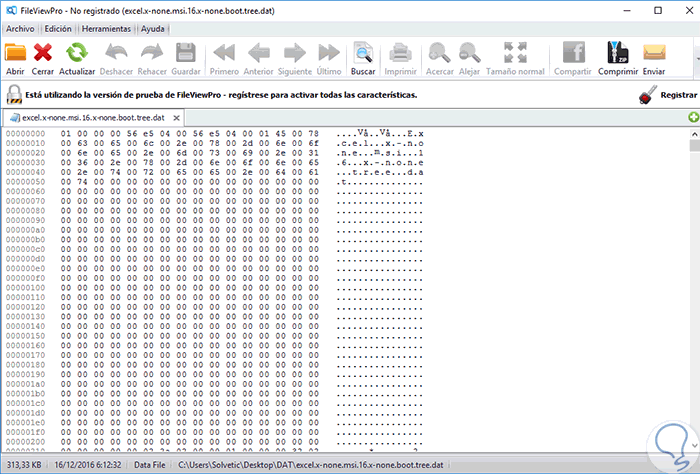Compress file with Comprimir zip icon
The height and width of the screenshot is (474, 700).
[618, 53]
